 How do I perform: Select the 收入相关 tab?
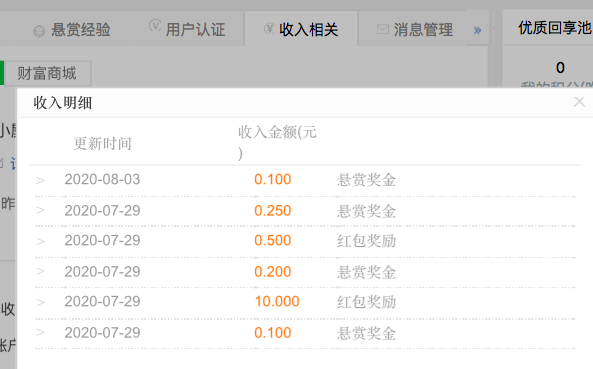pos(301,29)
